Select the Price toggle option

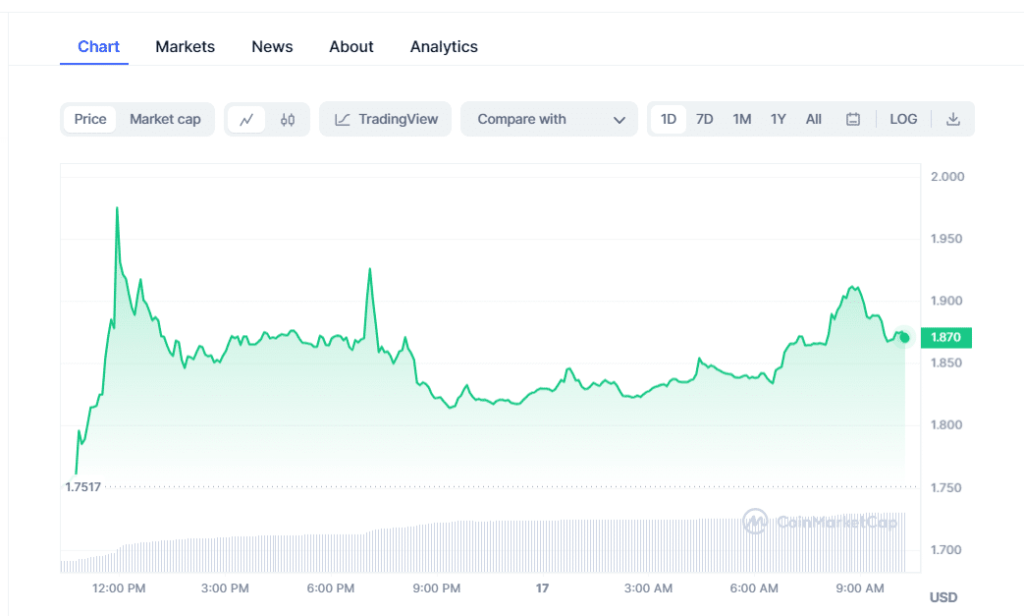click(90, 119)
